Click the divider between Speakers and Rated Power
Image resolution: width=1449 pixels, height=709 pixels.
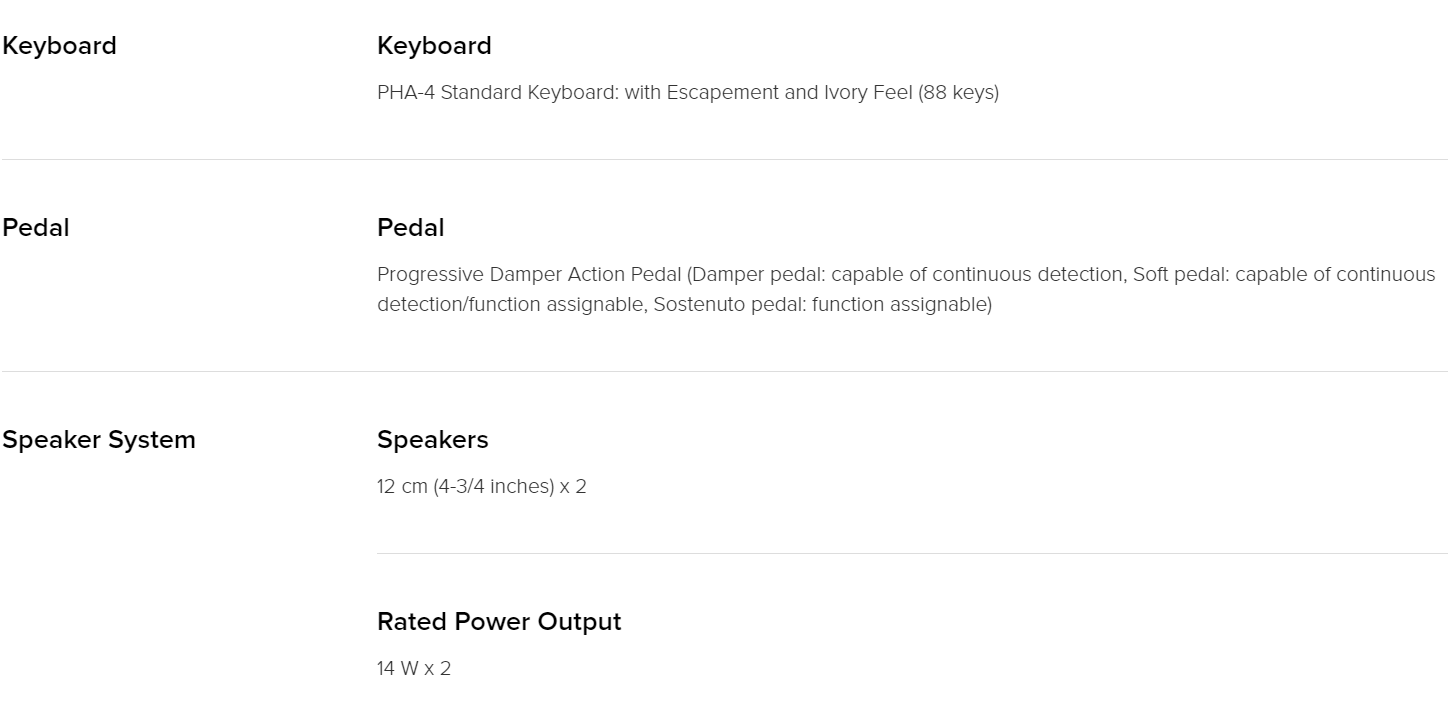(912, 553)
